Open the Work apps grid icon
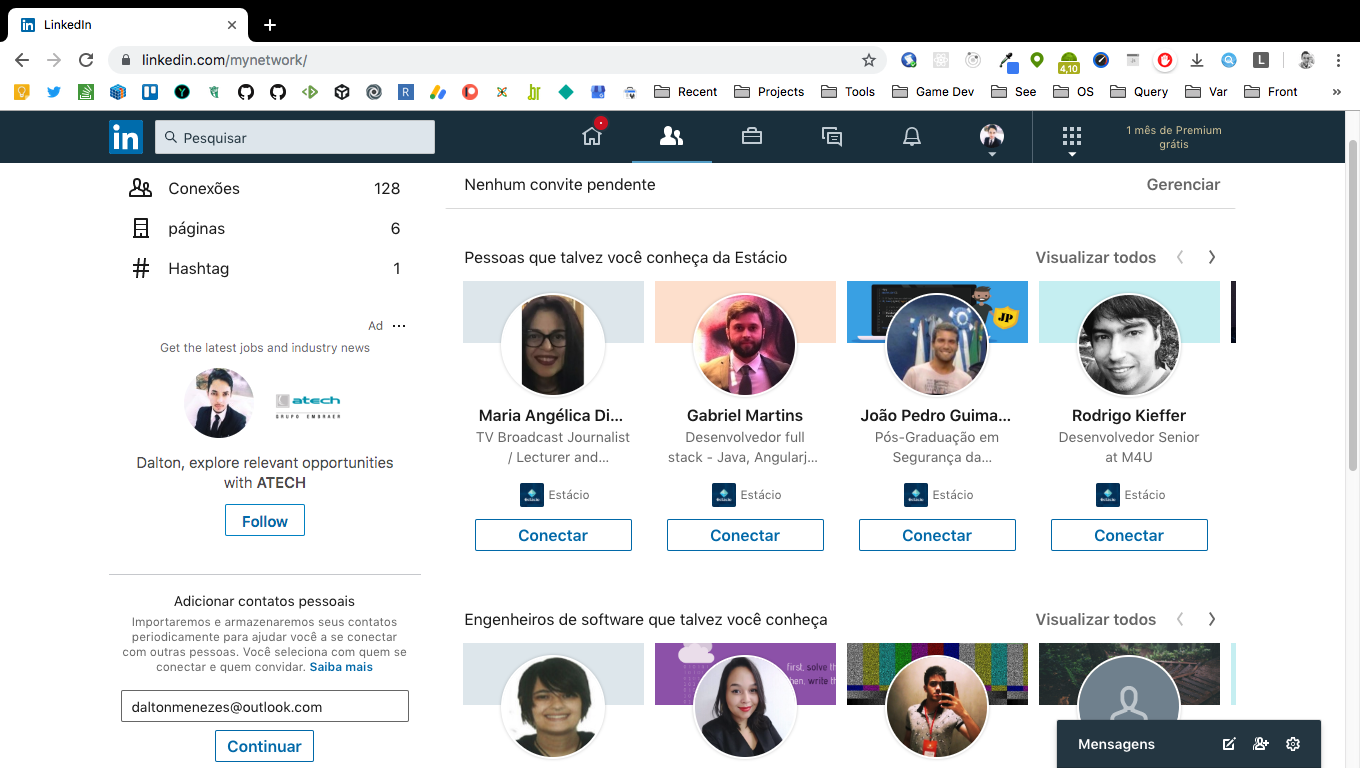 point(1072,136)
